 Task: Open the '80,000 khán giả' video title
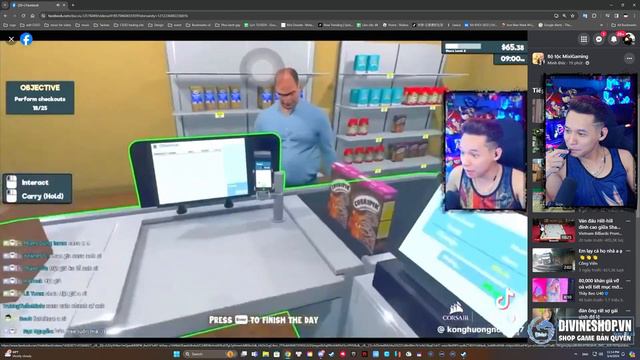click(x=600, y=284)
